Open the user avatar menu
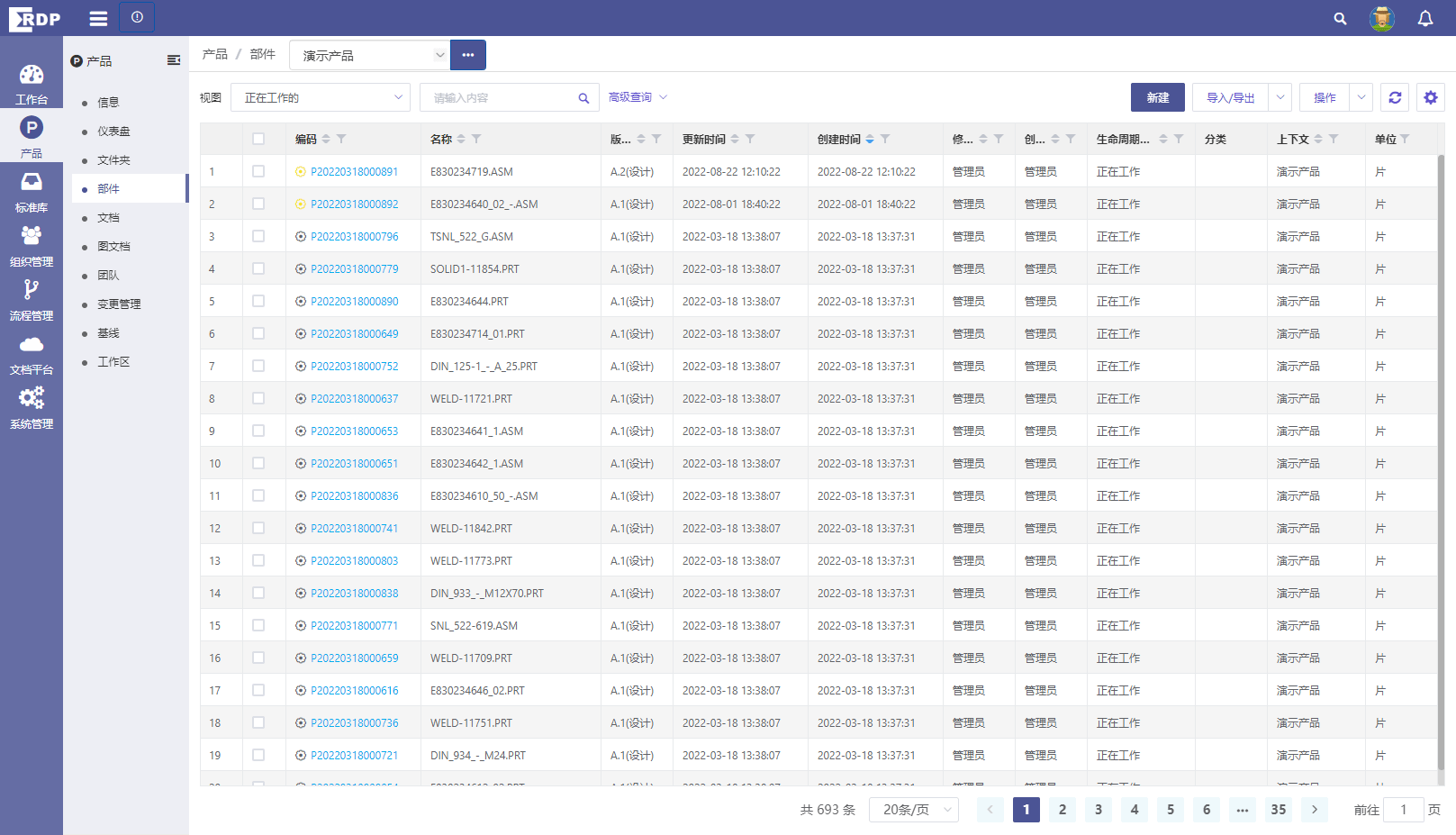1456x835 pixels. tap(1381, 18)
